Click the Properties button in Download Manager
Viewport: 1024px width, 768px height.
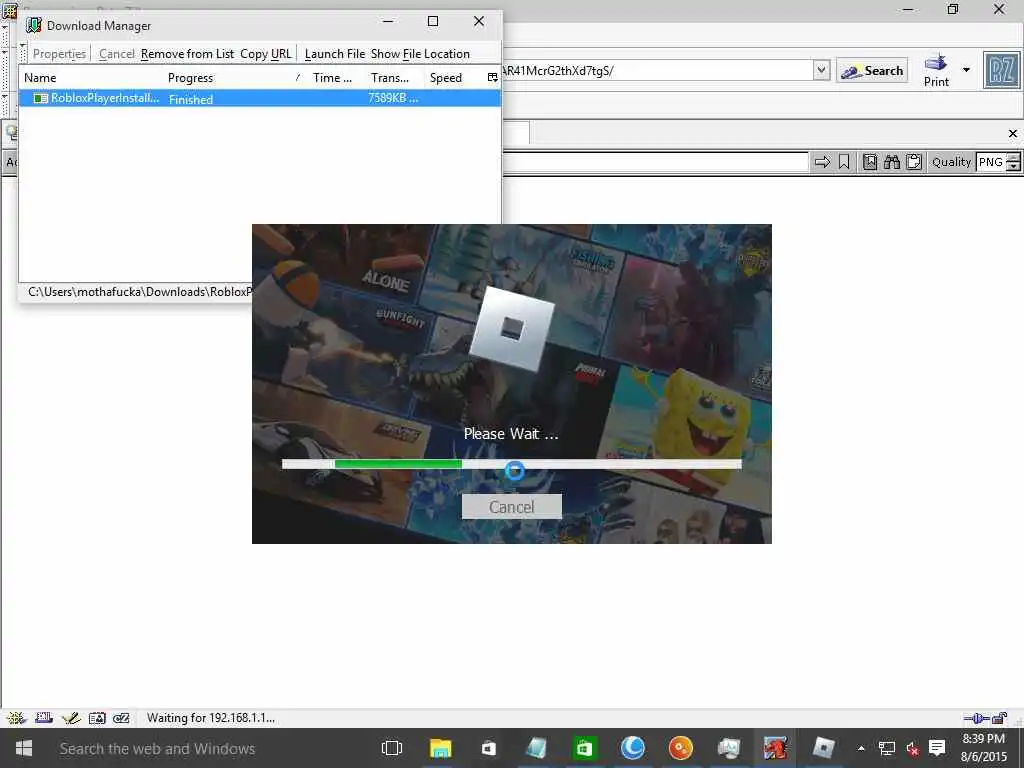(59, 54)
